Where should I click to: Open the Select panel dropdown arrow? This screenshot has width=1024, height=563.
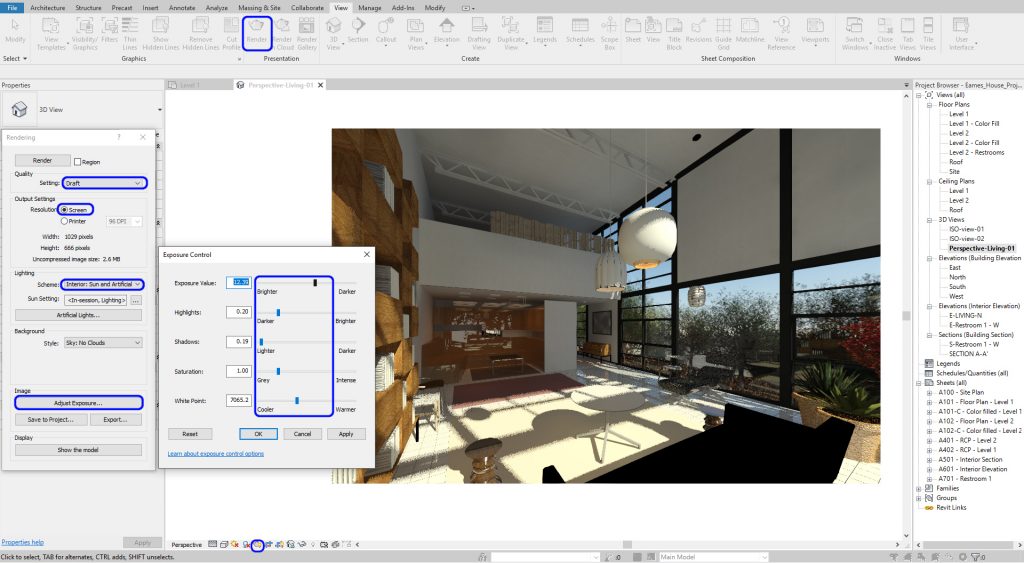pyautogui.click(x=25, y=59)
